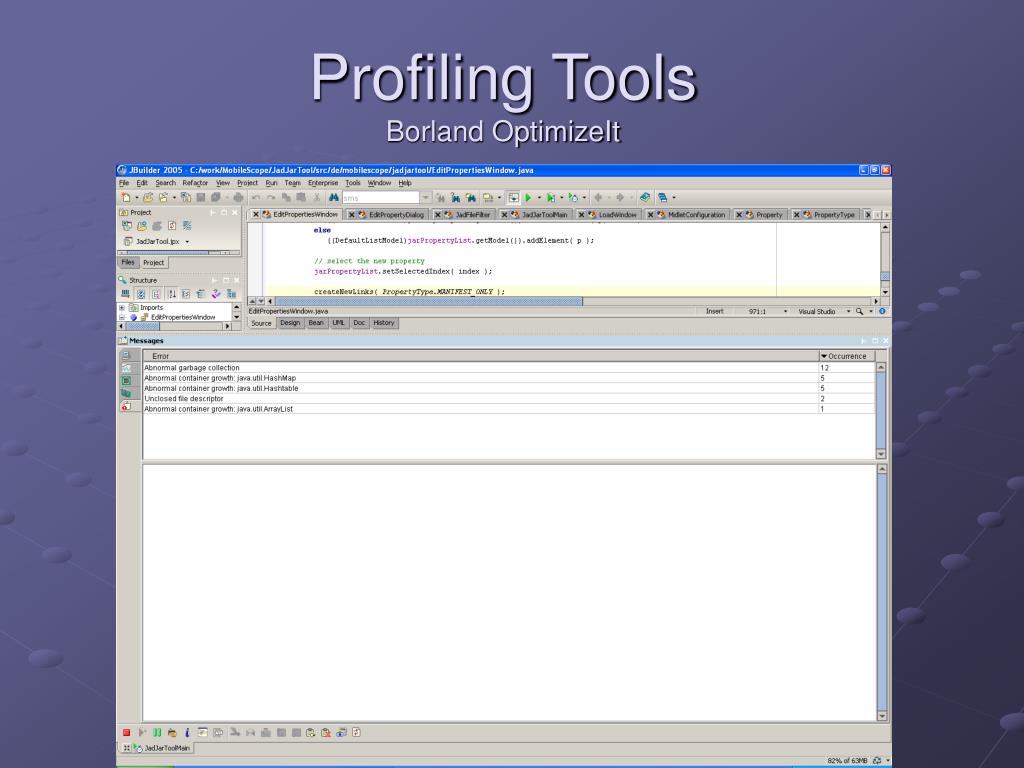Click the green Pause program icon
Viewport: 1024px width, 768px height.
pyautogui.click(x=157, y=733)
